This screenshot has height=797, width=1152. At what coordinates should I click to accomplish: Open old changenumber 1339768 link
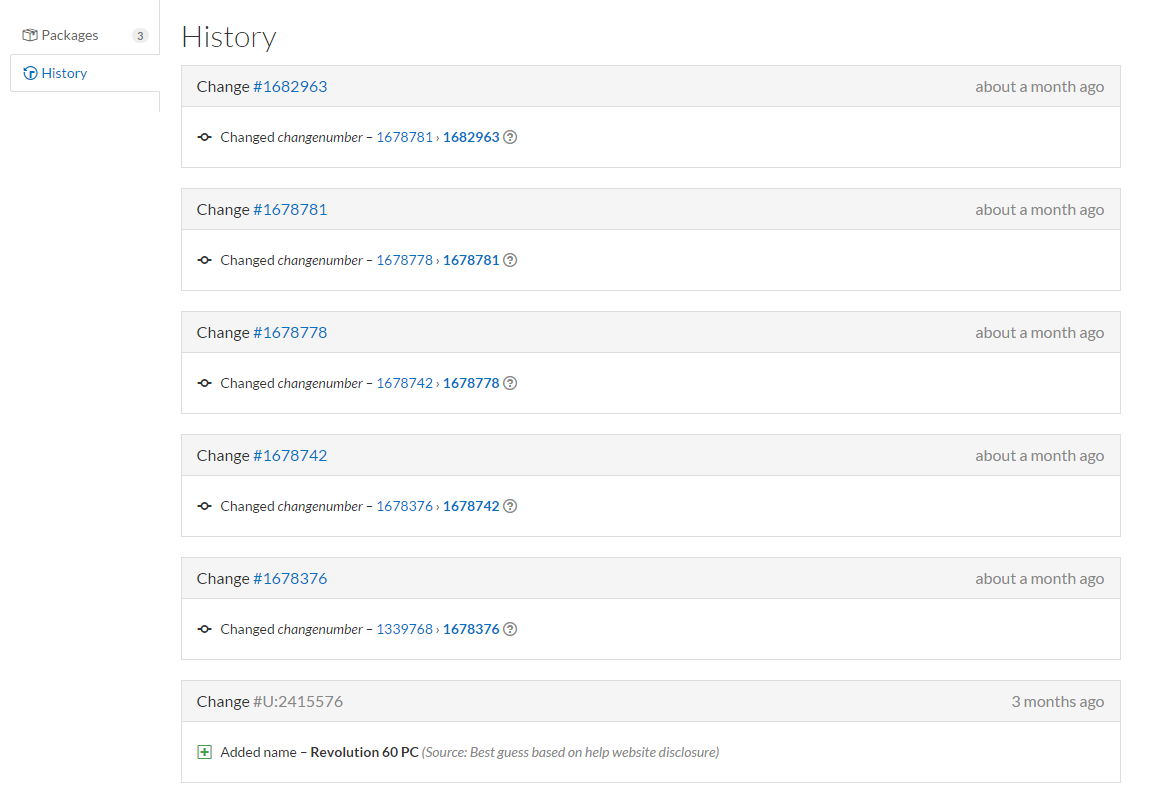404,630
